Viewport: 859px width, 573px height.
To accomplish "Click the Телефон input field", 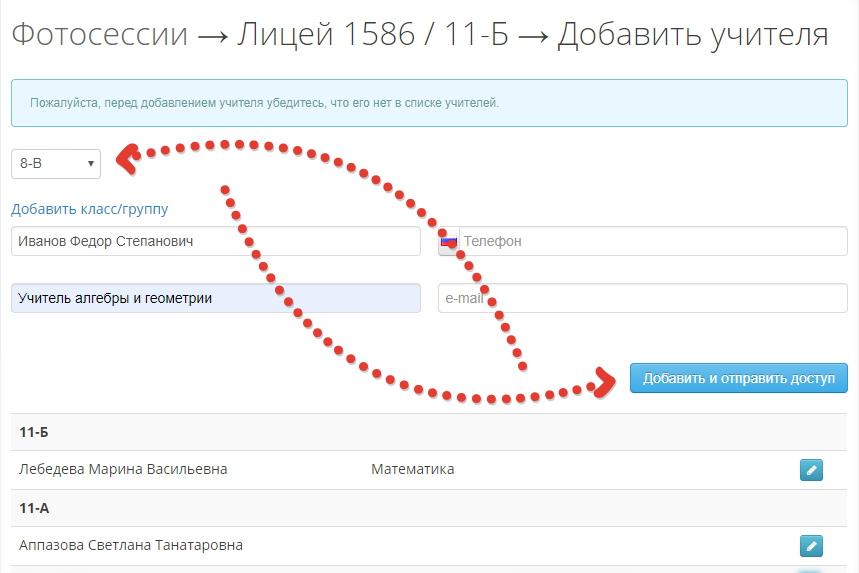I will (x=653, y=241).
